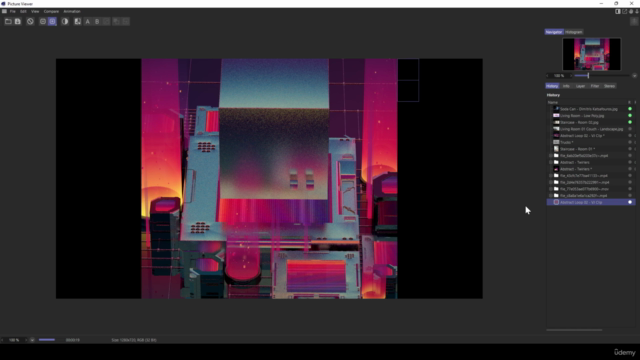
Task: Click the Save image icon
Action: coord(18,21)
